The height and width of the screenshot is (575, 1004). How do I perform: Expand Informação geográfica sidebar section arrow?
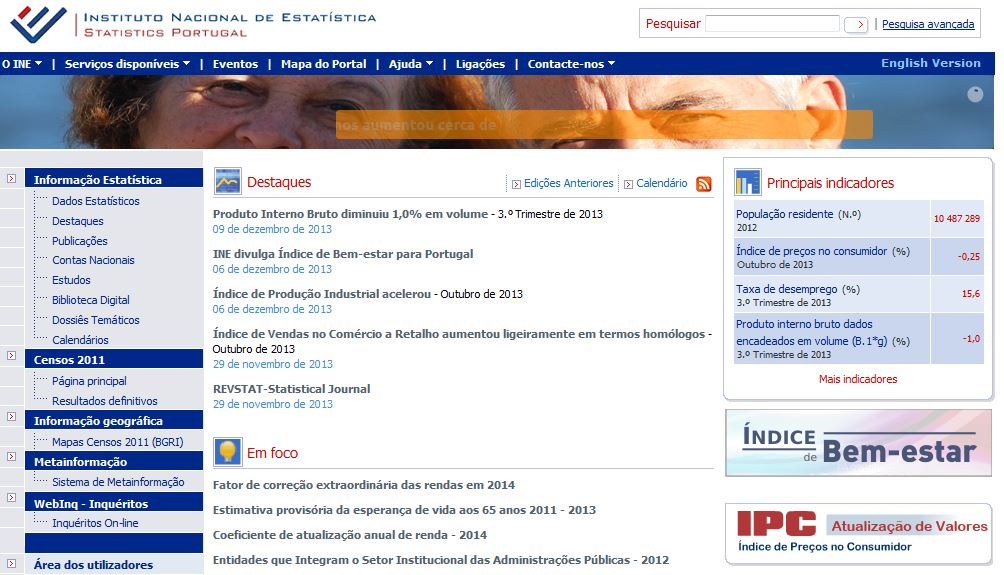12,417
